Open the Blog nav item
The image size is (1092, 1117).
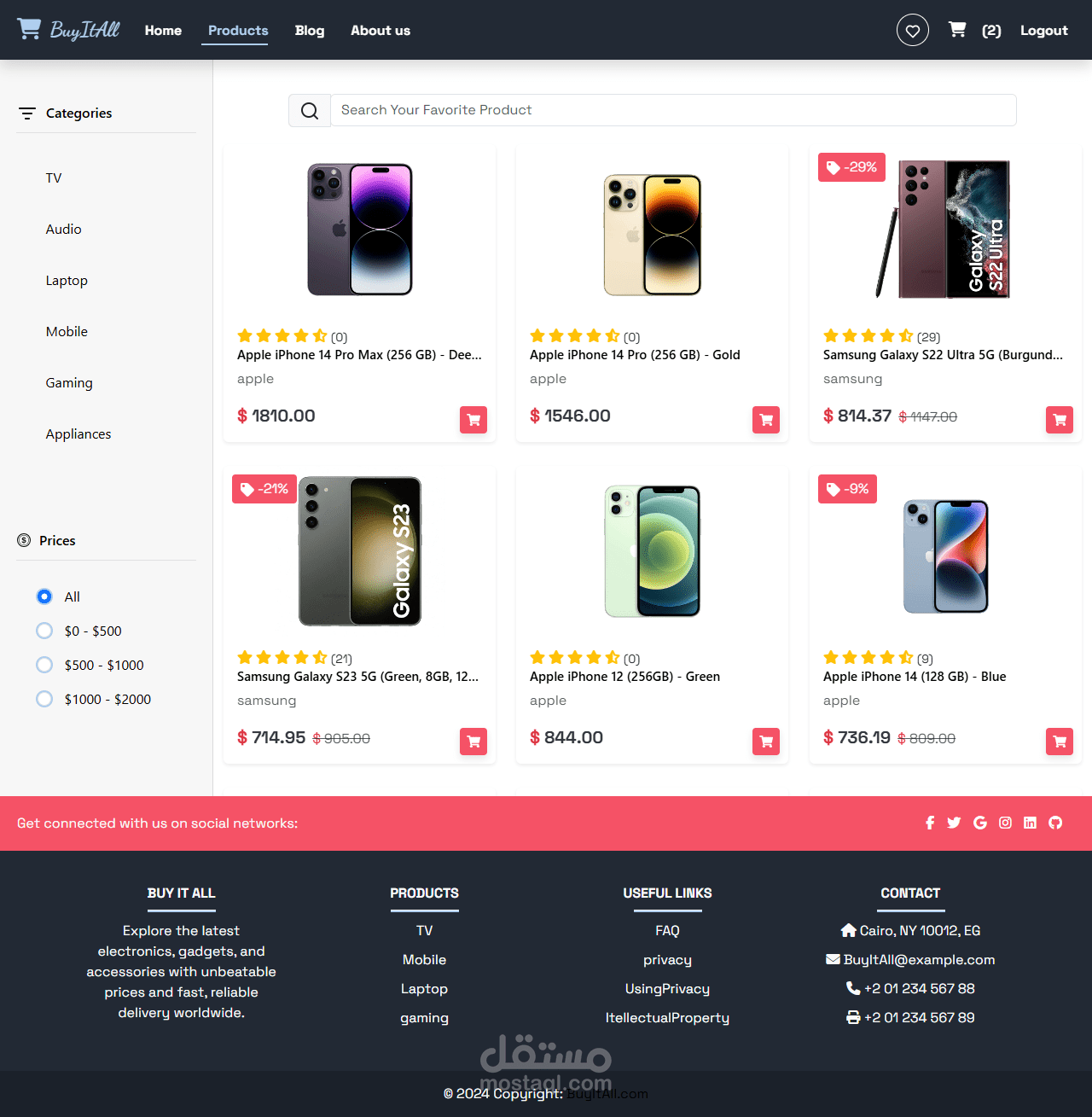point(310,31)
